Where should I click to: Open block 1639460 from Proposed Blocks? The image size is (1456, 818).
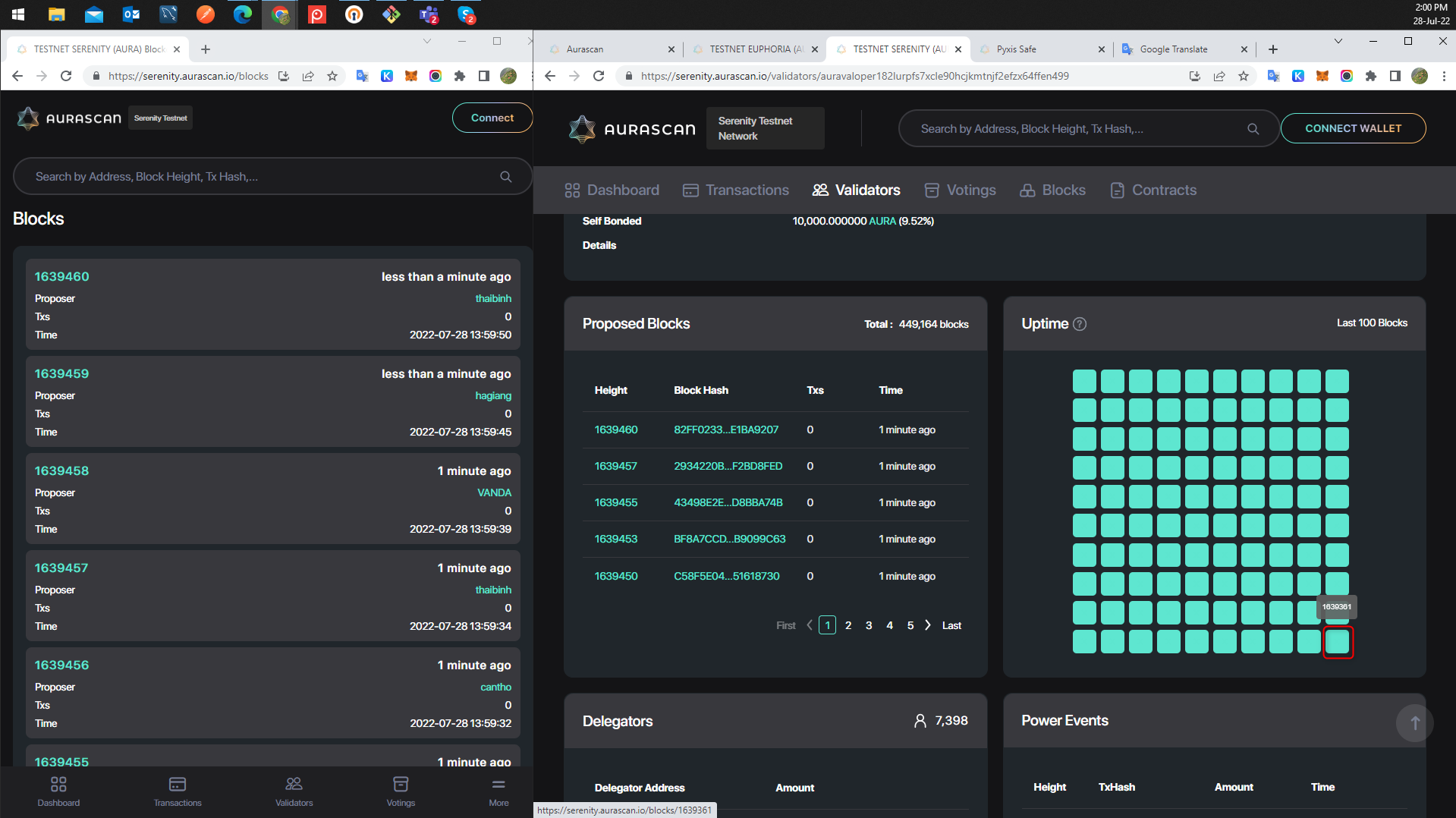pyautogui.click(x=615, y=429)
